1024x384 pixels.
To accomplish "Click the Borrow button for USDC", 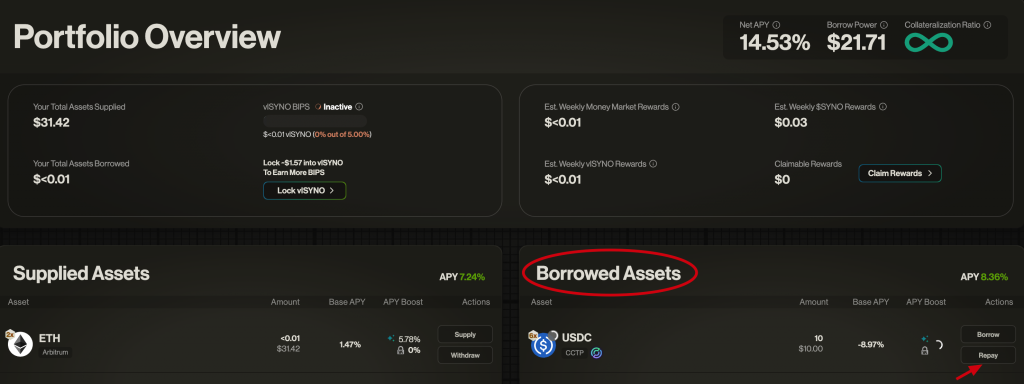I will [988, 334].
